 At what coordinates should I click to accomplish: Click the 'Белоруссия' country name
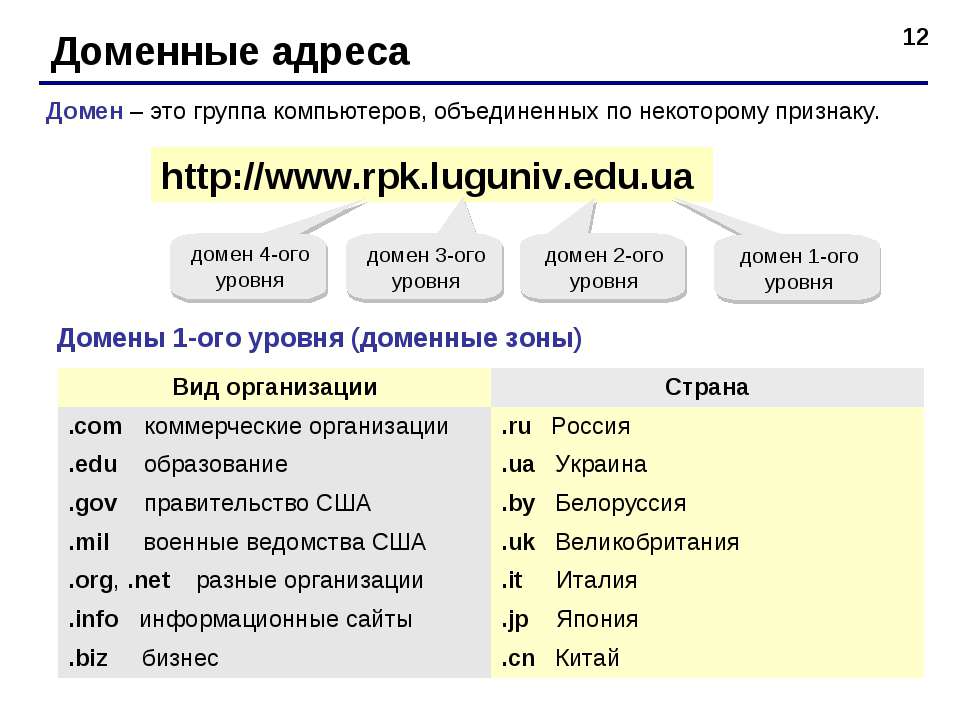[620, 504]
